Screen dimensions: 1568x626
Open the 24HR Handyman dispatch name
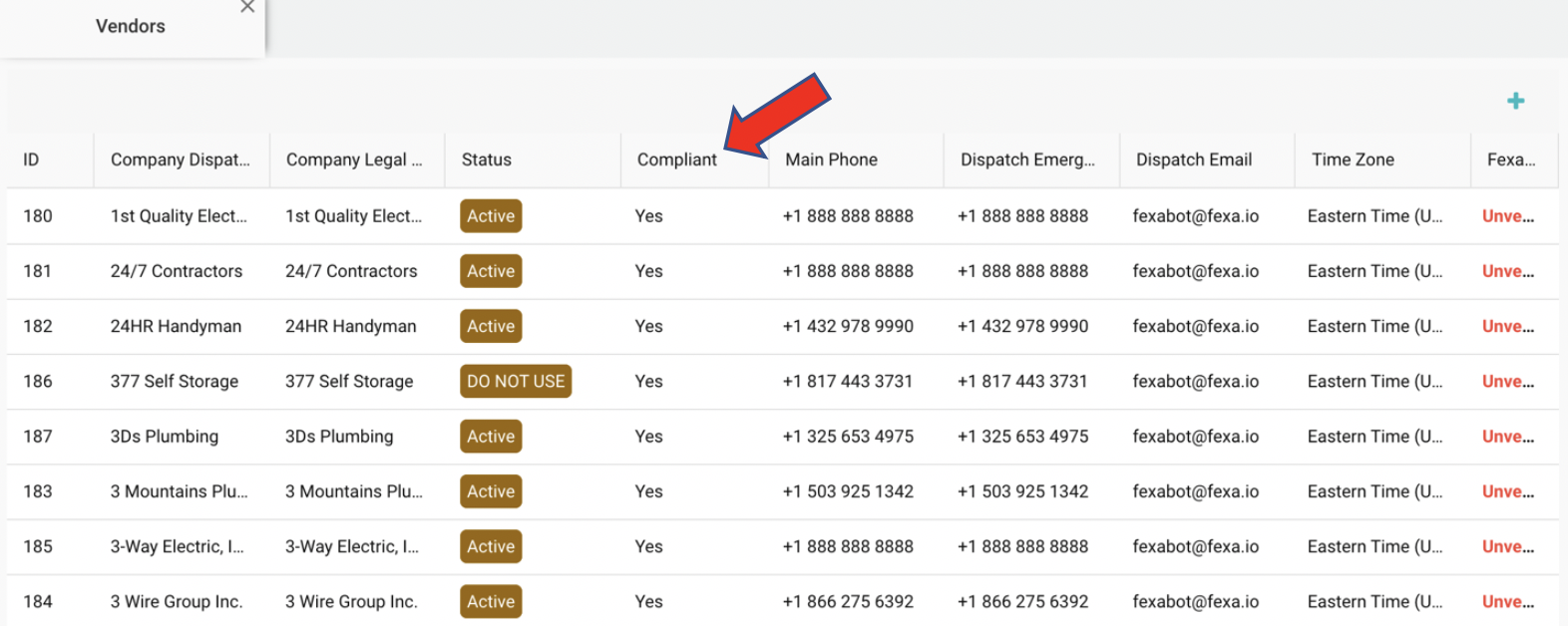point(176,326)
